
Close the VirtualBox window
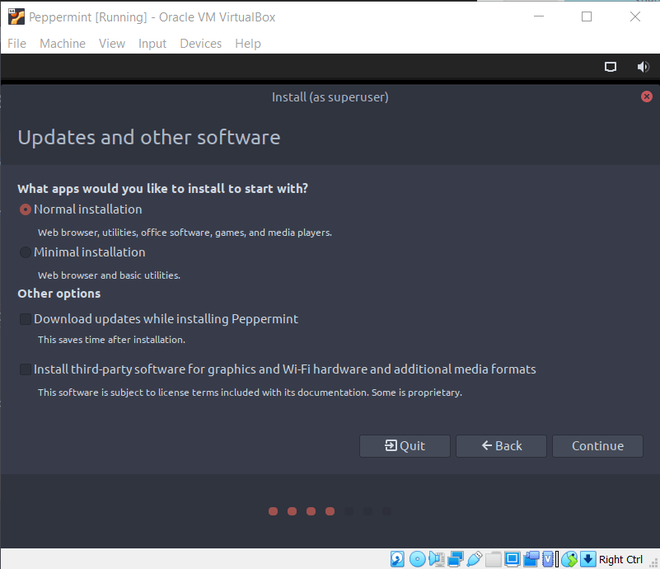pyautogui.click(x=635, y=16)
